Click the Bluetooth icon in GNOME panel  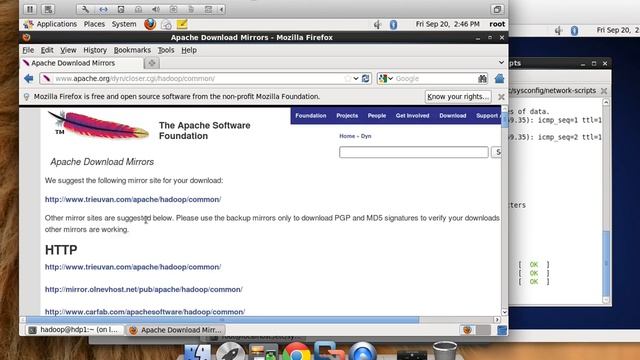coord(393,24)
